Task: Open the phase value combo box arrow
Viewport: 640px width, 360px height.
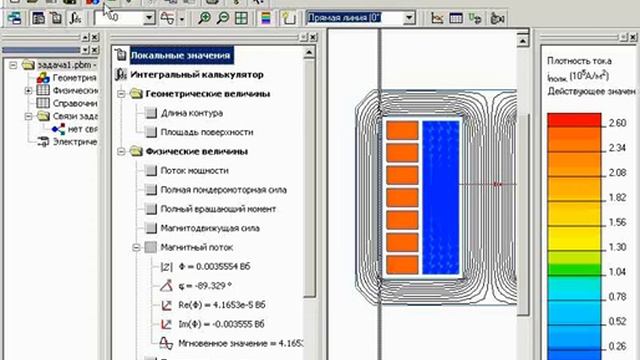Action: click(x=149, y=18)
